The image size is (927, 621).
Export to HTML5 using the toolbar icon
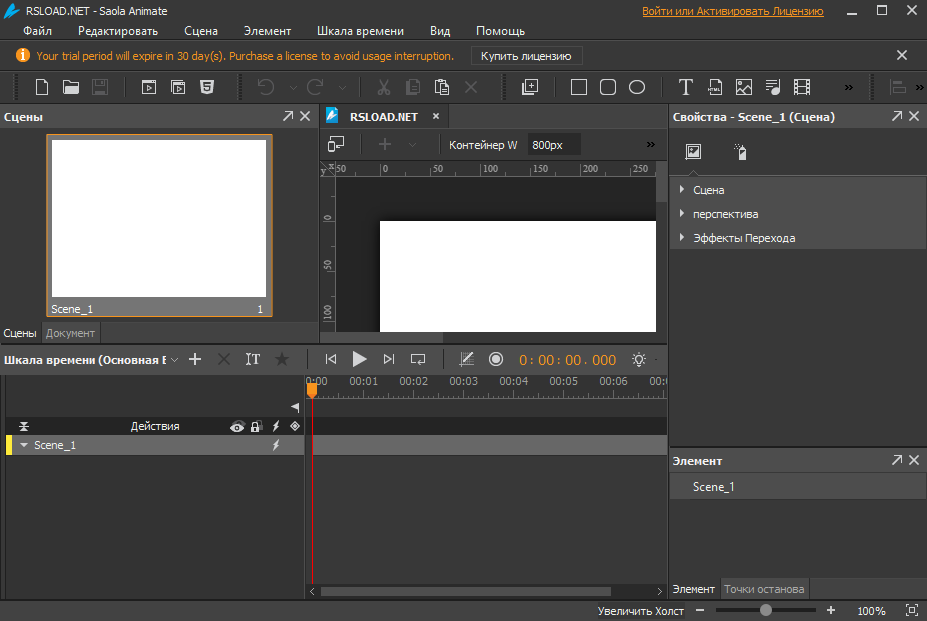point(206,87)
